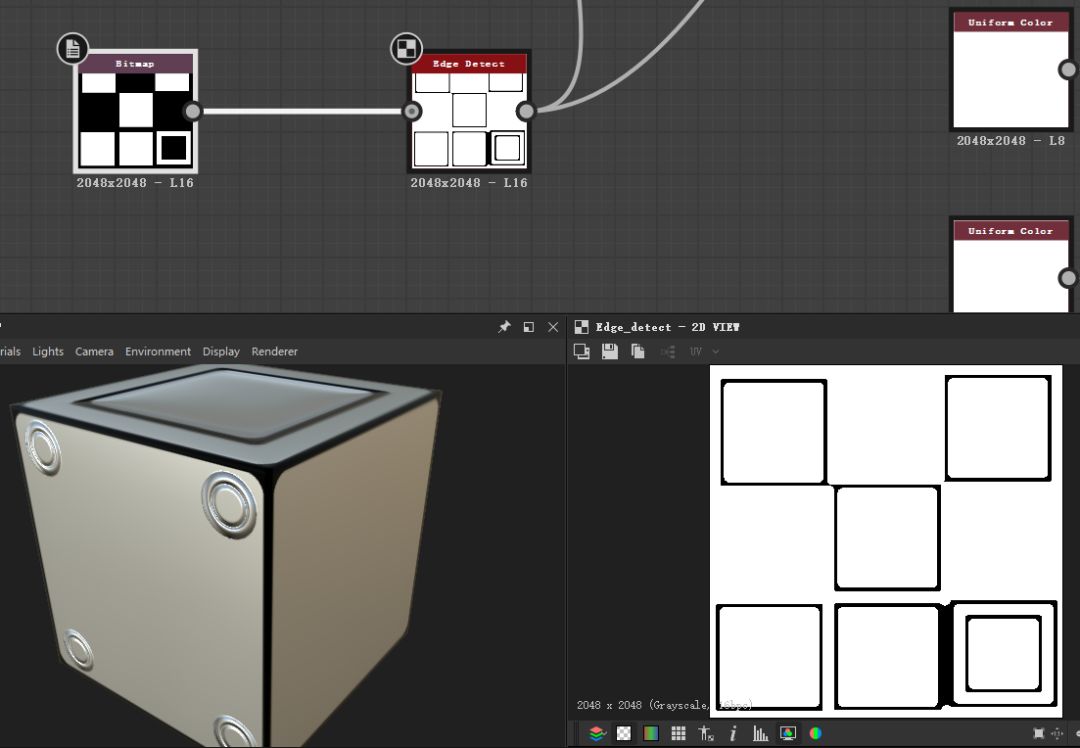Toggle the color gradient channel button

click(651, 733)
